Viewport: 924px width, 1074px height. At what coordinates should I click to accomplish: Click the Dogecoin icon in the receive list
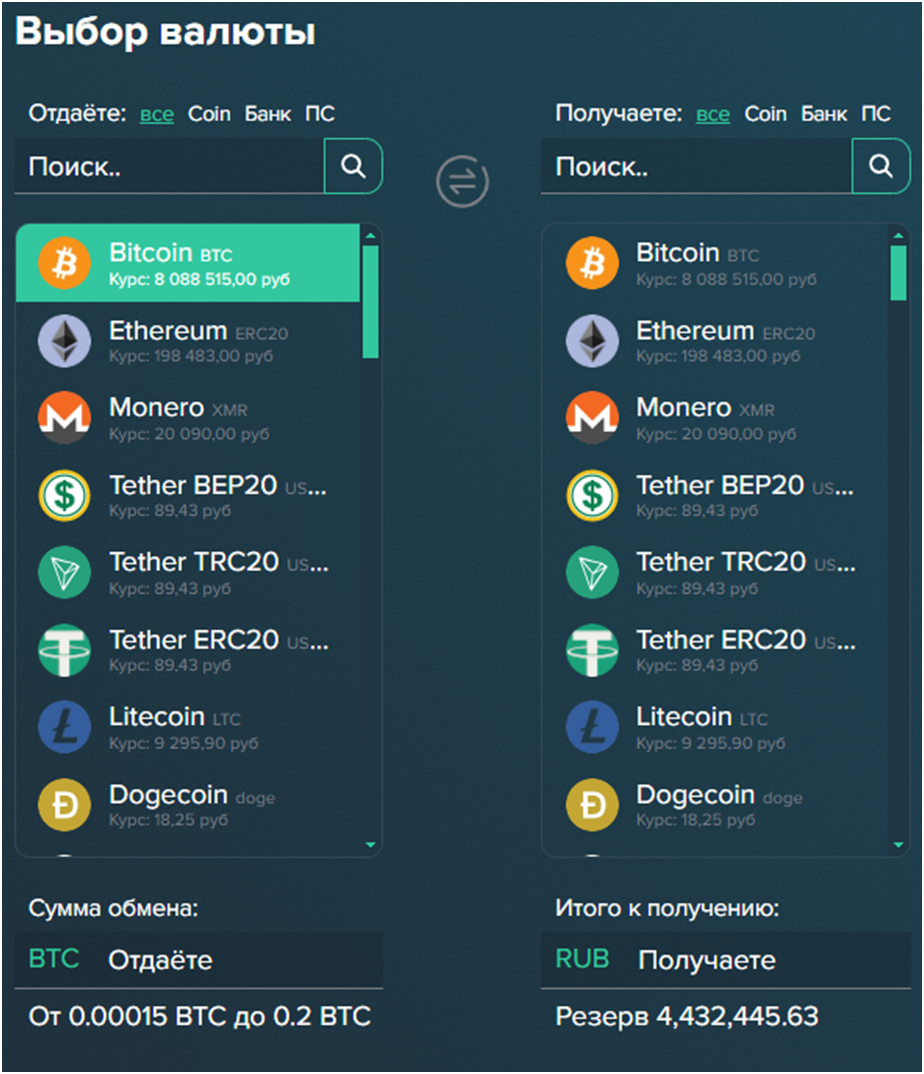click(x=592, y=805)
